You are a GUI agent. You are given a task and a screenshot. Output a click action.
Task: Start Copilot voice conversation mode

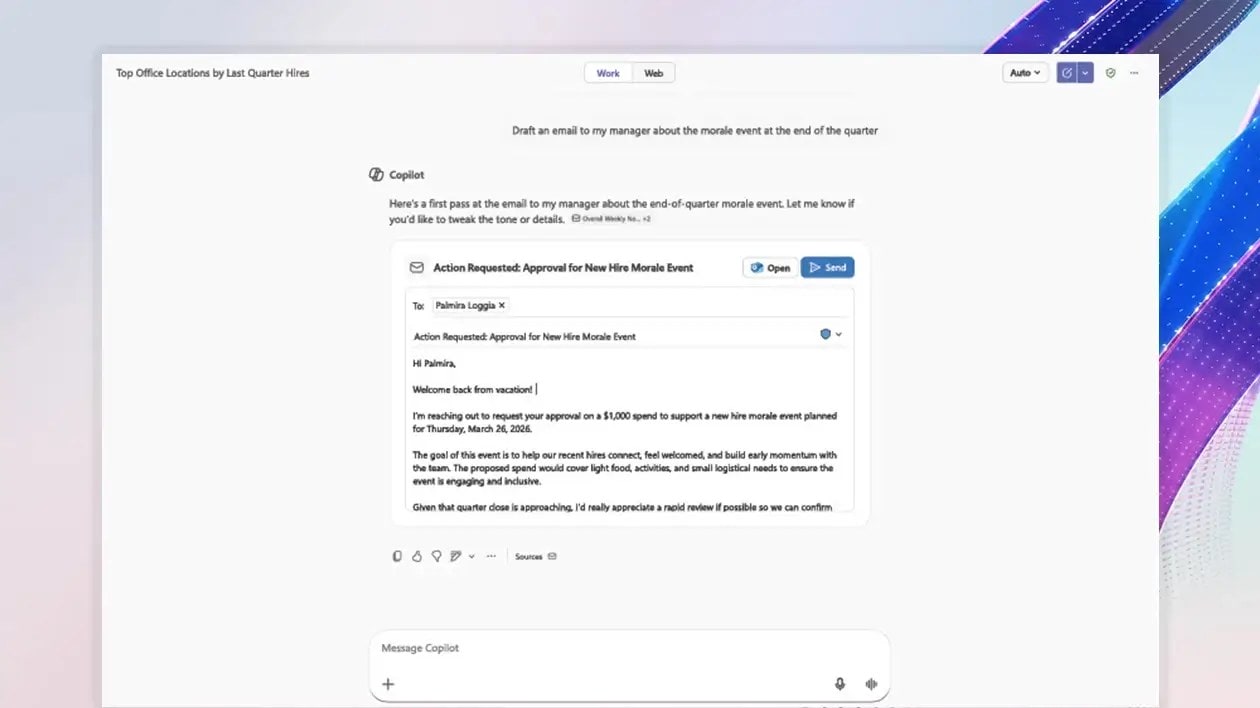[x=871, y=684]
